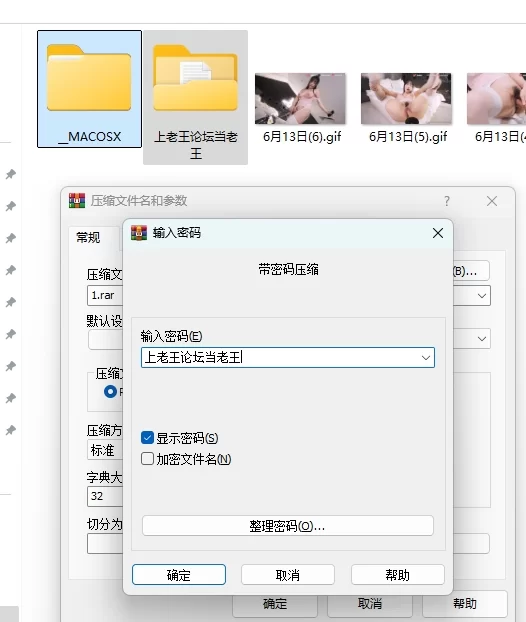Open the 标准 compression method dropdown
Image resolution: width=526 pixels, height=622 pixels.
105,450
